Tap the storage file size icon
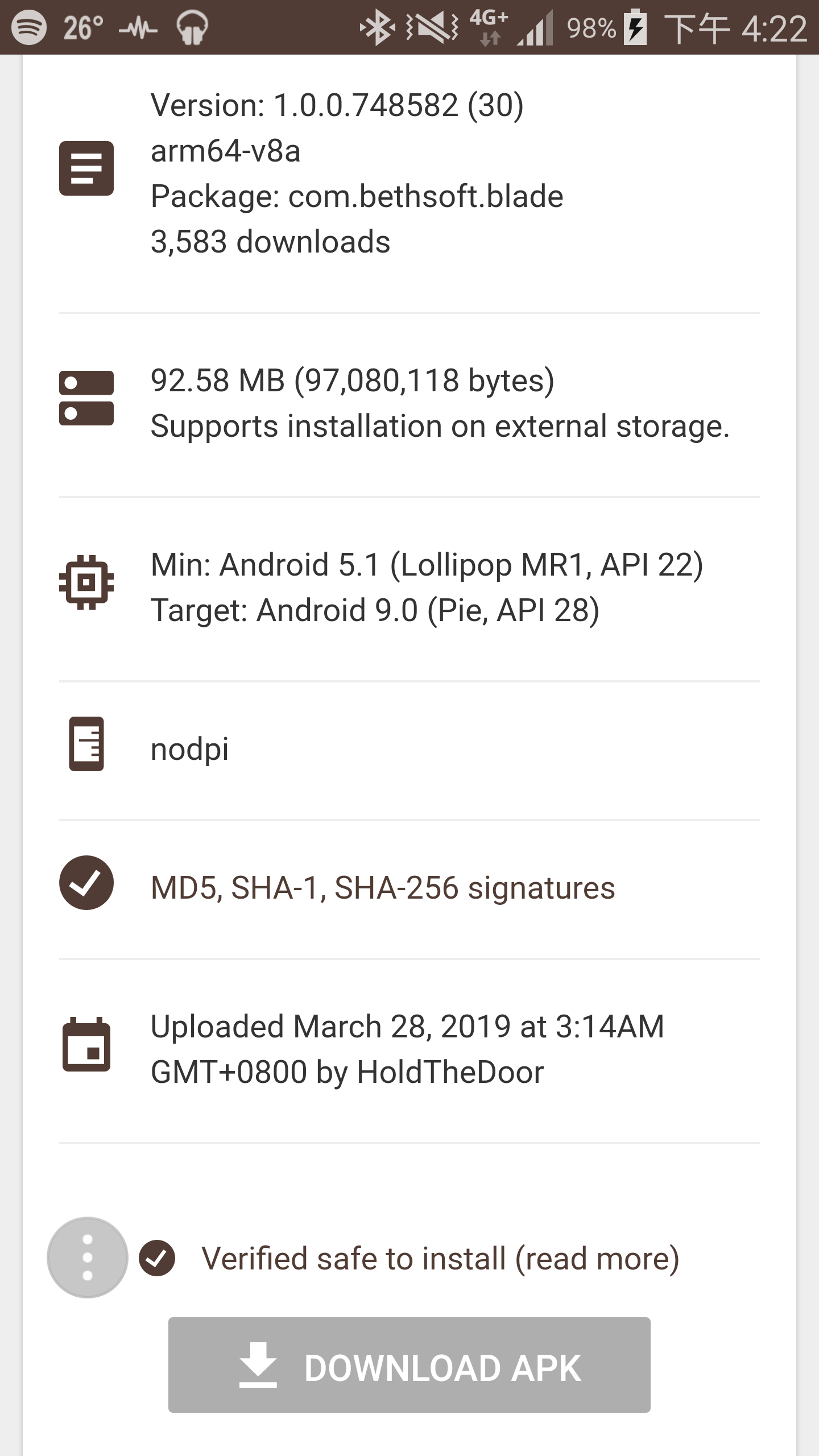The image size is (819, 1456). [86, 398]
